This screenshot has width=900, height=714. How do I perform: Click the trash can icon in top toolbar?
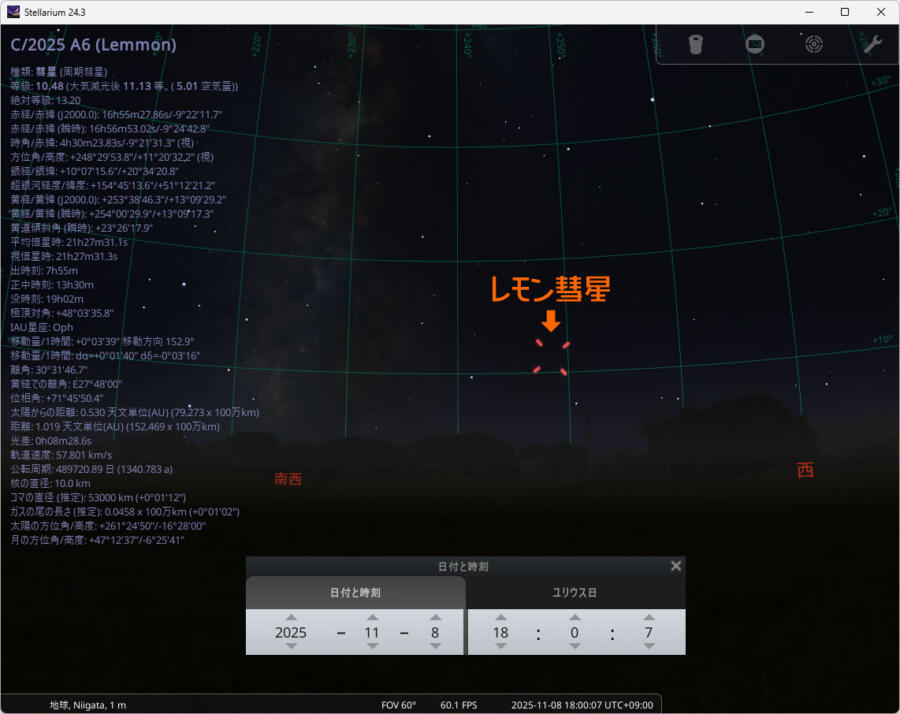click(697, 44)
